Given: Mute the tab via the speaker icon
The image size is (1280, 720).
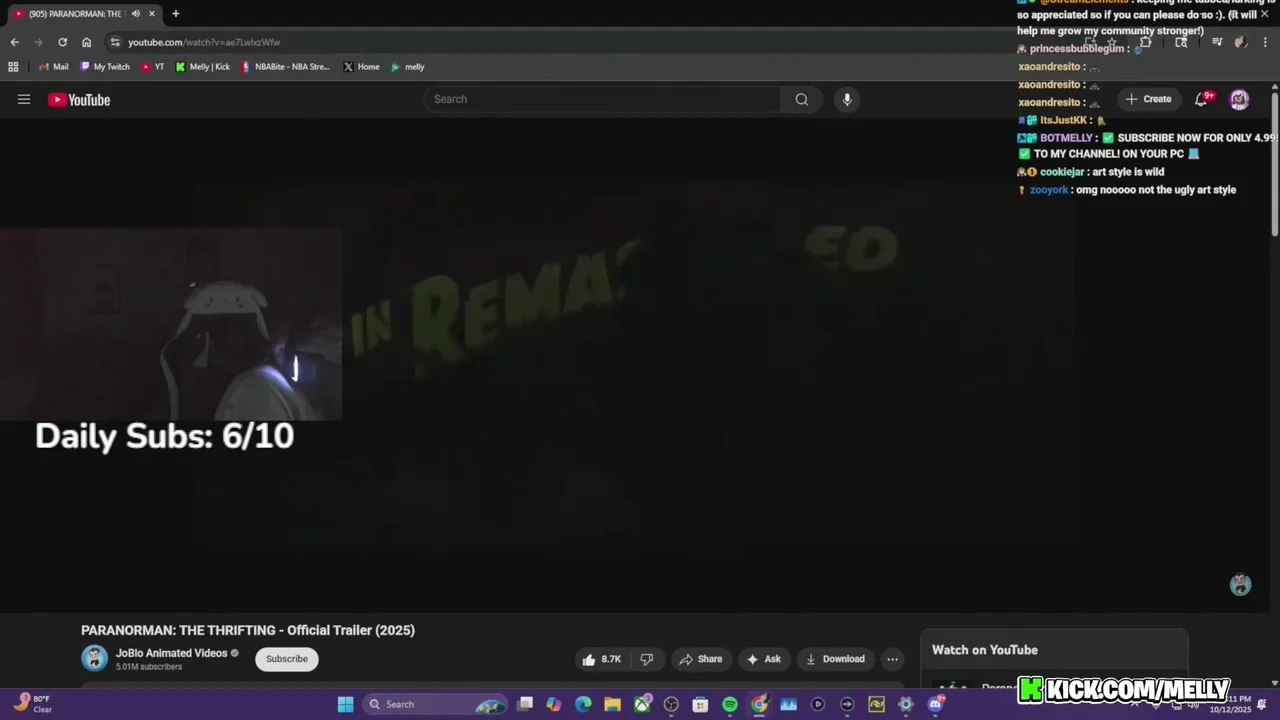Looking at the screenshot, I should pos(135,14).
